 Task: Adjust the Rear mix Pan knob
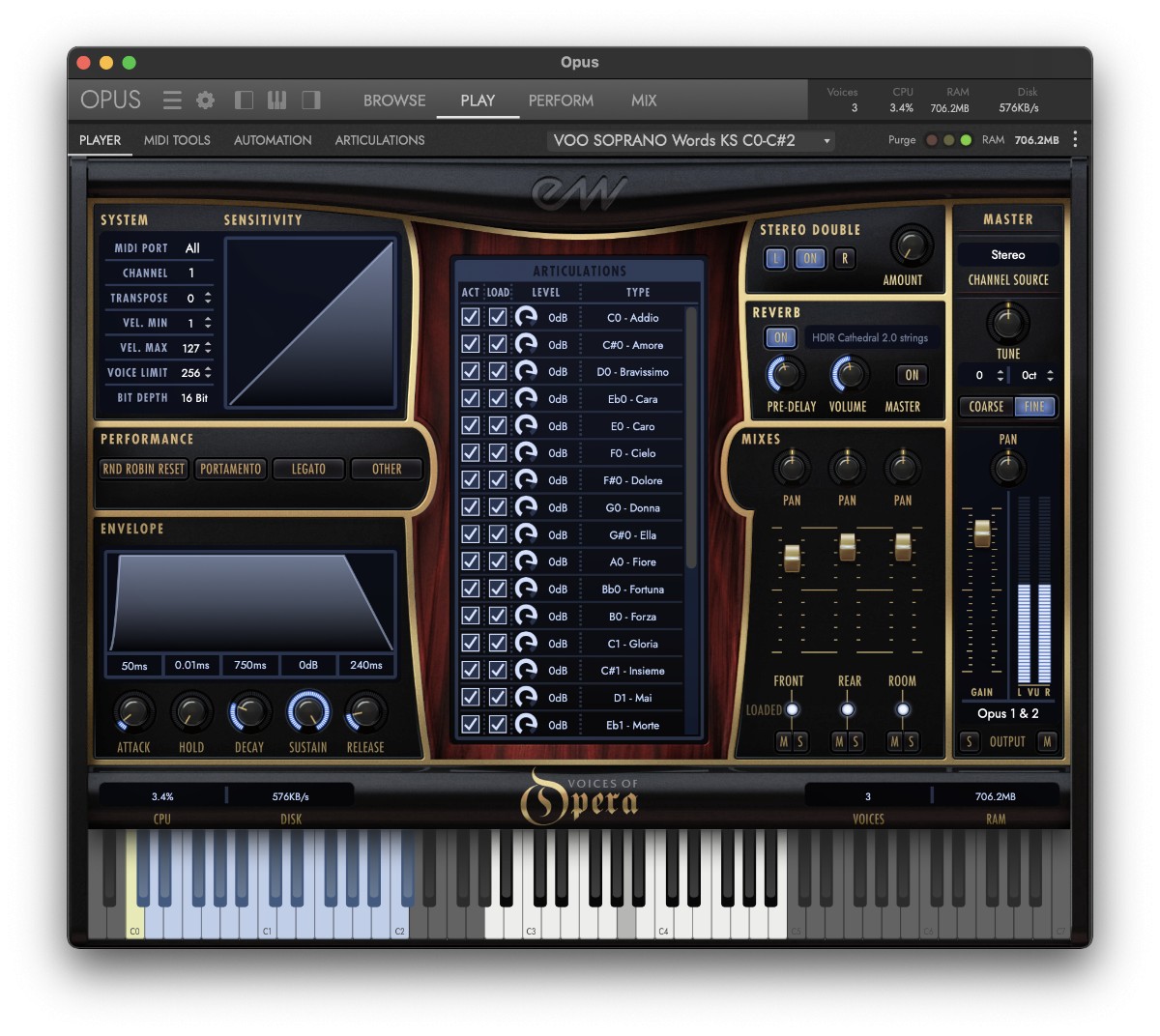847,468
